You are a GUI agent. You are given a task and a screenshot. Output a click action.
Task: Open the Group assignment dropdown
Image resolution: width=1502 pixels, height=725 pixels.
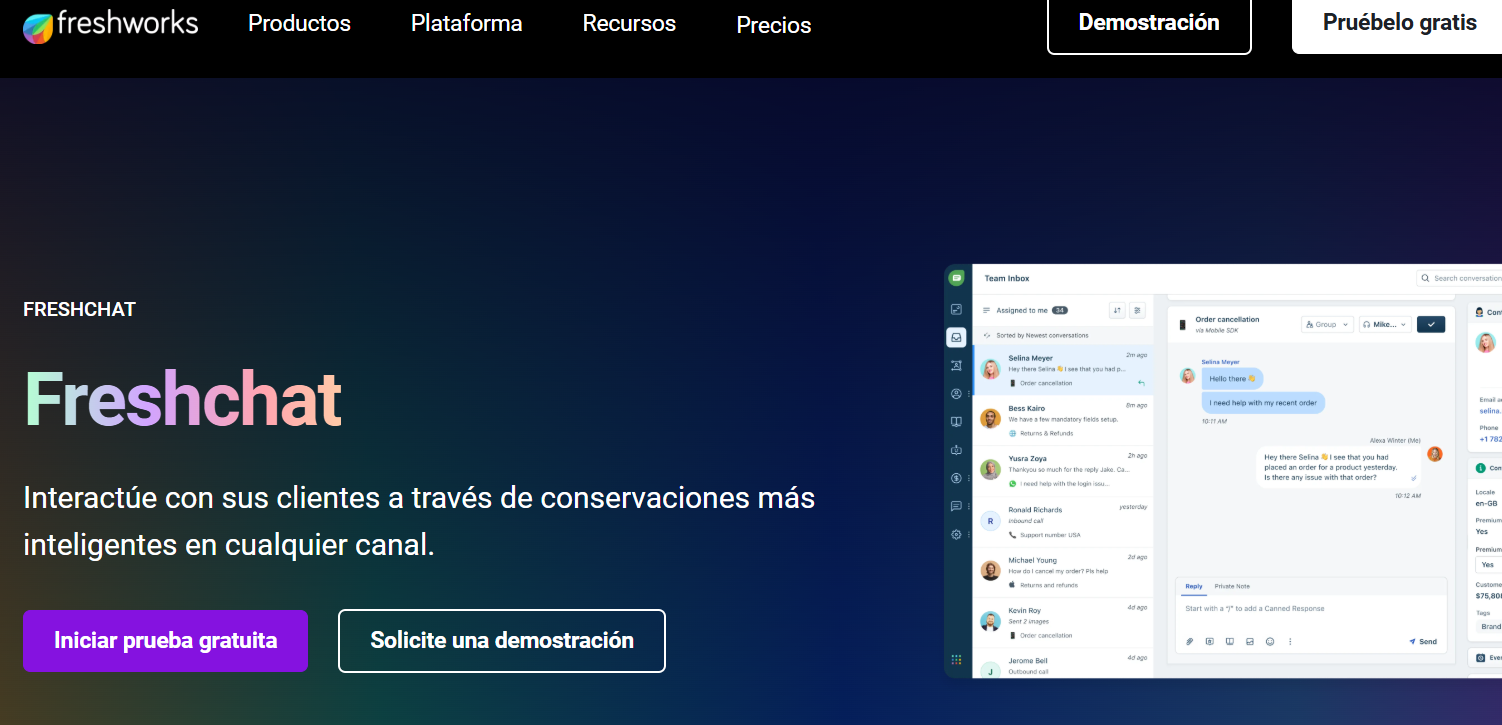coord(1327,324)
